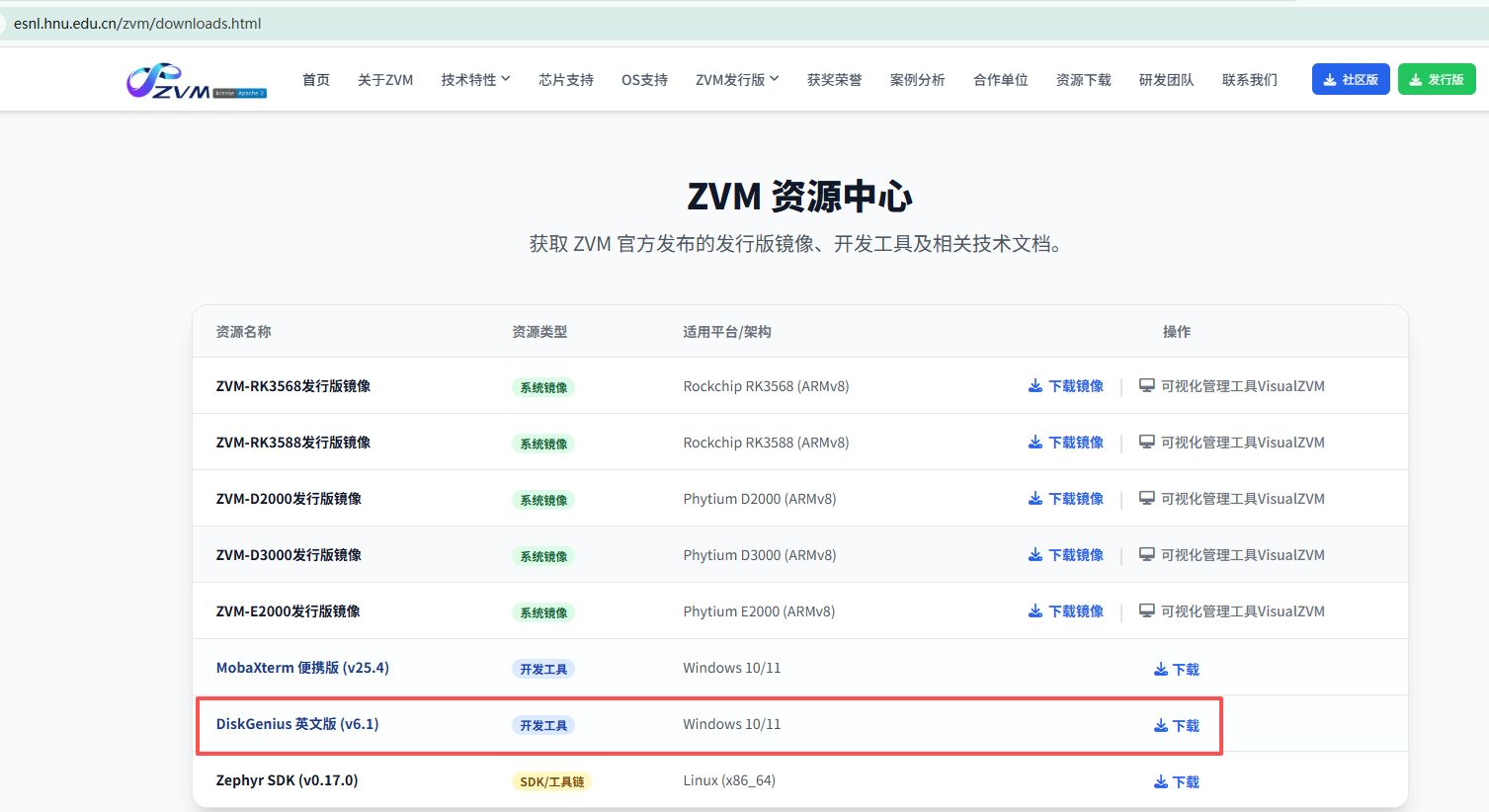
Task: Click download icon in Zephyr SDK row
Action: [1160, 782]
